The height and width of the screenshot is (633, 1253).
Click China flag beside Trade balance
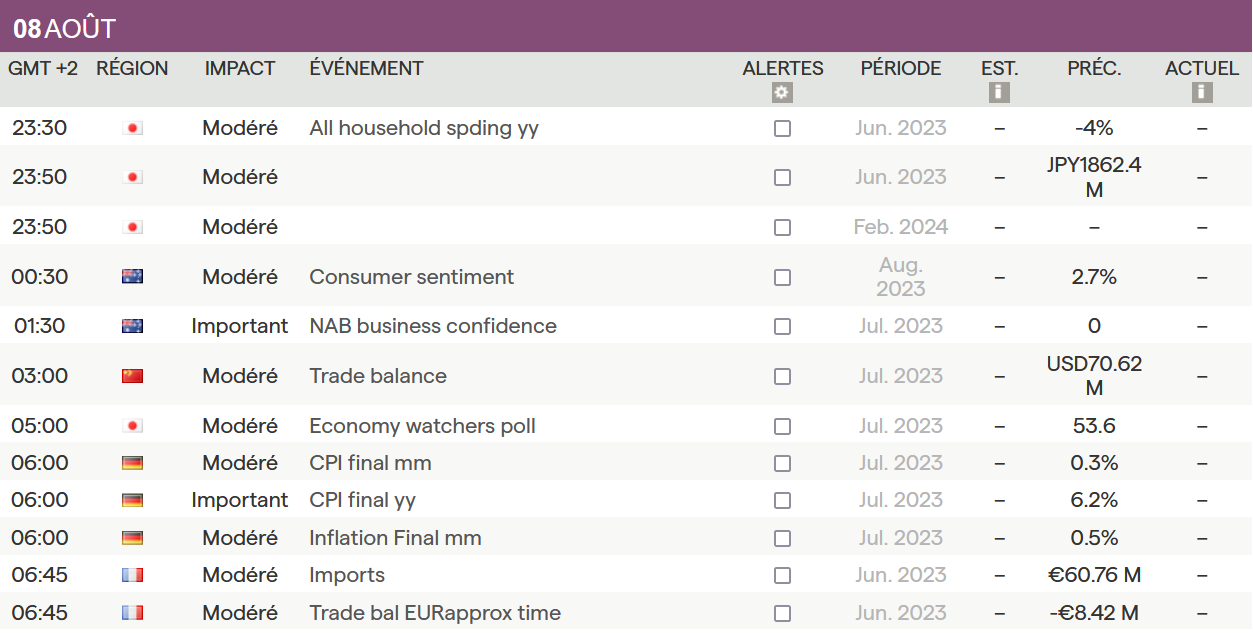click(132, 376)
